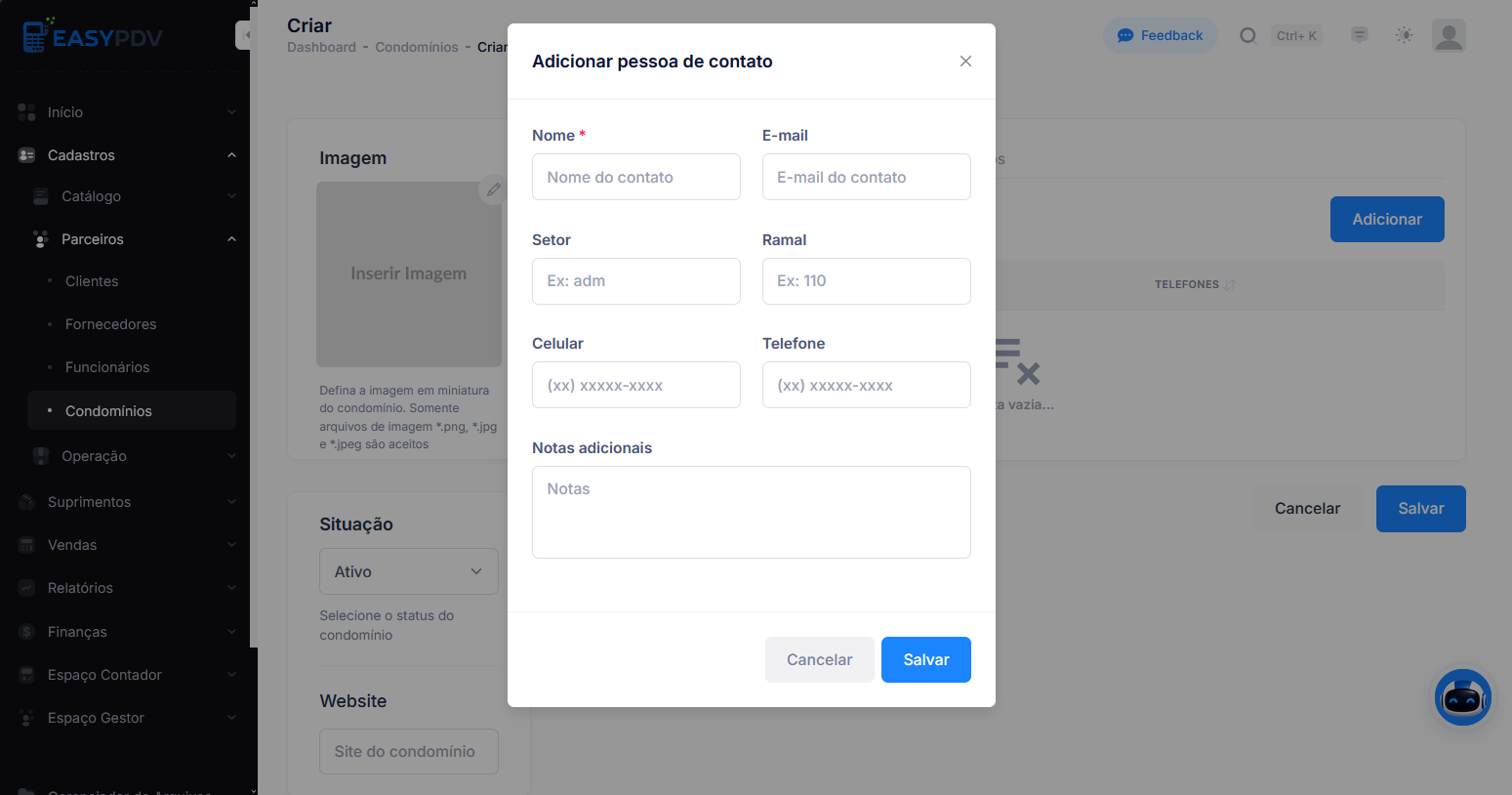Select Clientes under Parceiros
The image size is (1512, 795).
92,281
